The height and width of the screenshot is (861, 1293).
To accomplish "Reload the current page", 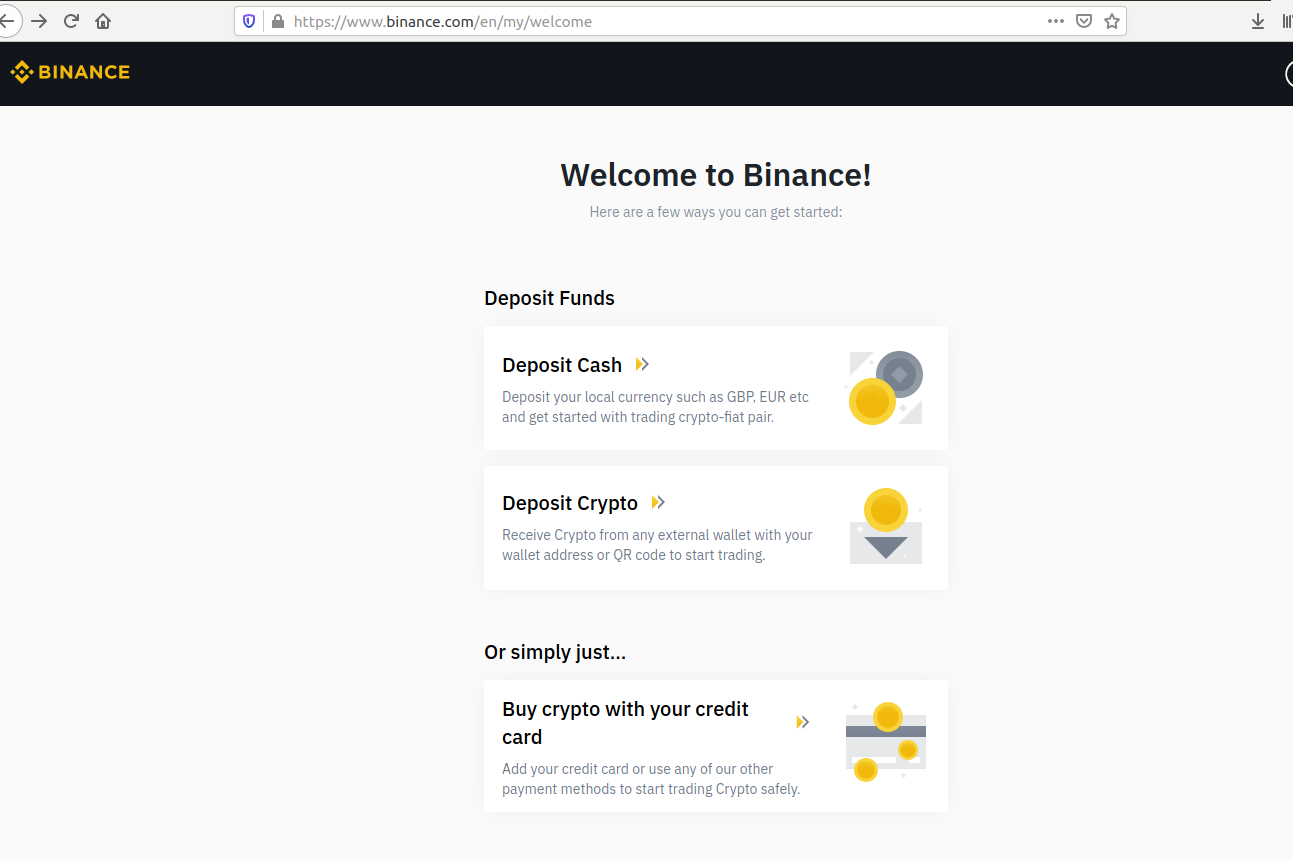I will (x=71, y=21).
